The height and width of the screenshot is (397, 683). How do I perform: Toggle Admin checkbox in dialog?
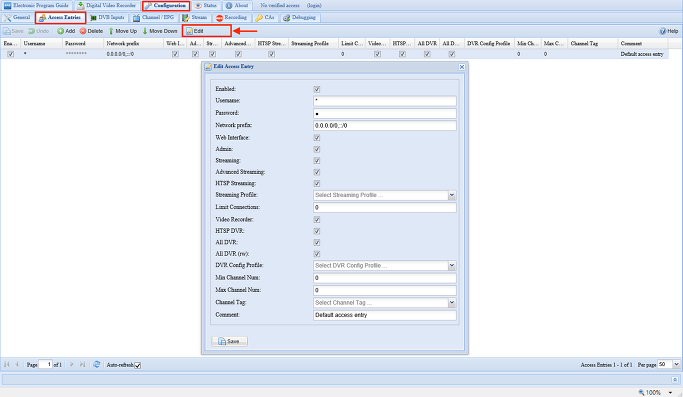coord(317,149)
